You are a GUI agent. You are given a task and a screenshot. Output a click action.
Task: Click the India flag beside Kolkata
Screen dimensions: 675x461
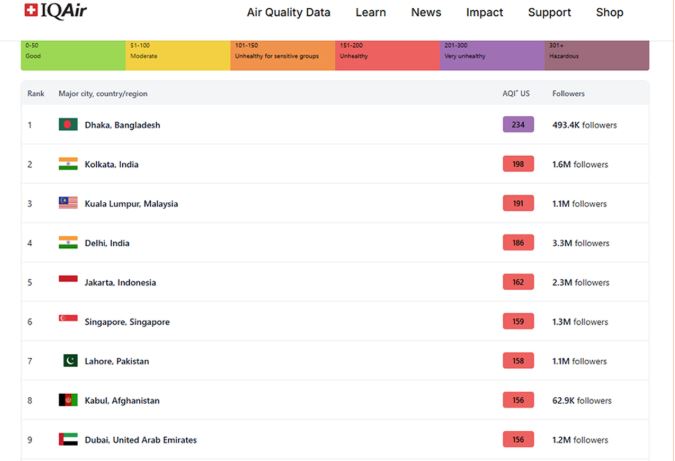pyautogui.click(x=68, y=164)
